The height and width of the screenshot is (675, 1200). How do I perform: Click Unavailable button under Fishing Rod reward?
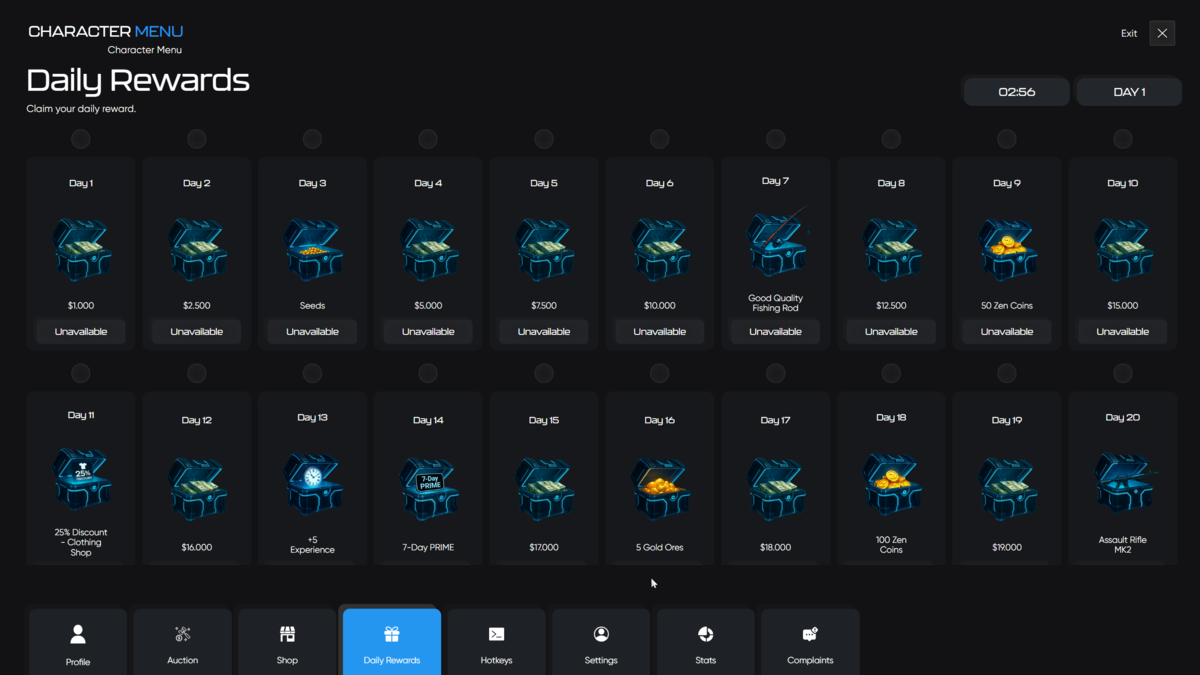(x=776, y=332)
